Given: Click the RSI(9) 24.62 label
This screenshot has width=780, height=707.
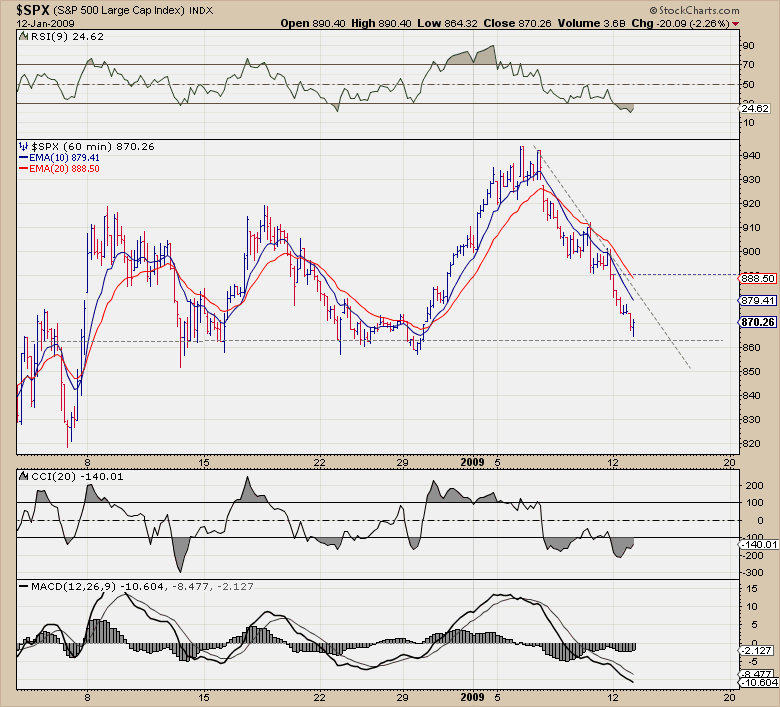Looking at the screenshot, I should click(x=67, y=36).
